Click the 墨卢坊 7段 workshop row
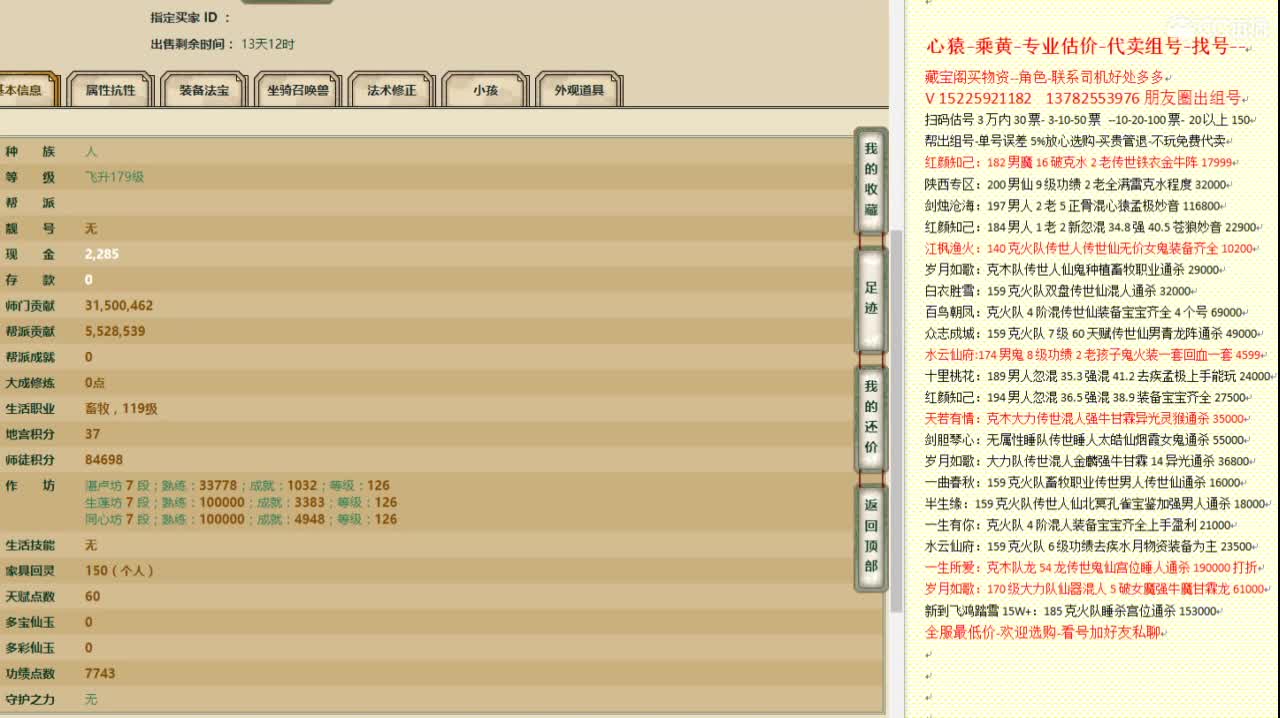Viewport: 1280px width, 718px height. pos(238,485)
